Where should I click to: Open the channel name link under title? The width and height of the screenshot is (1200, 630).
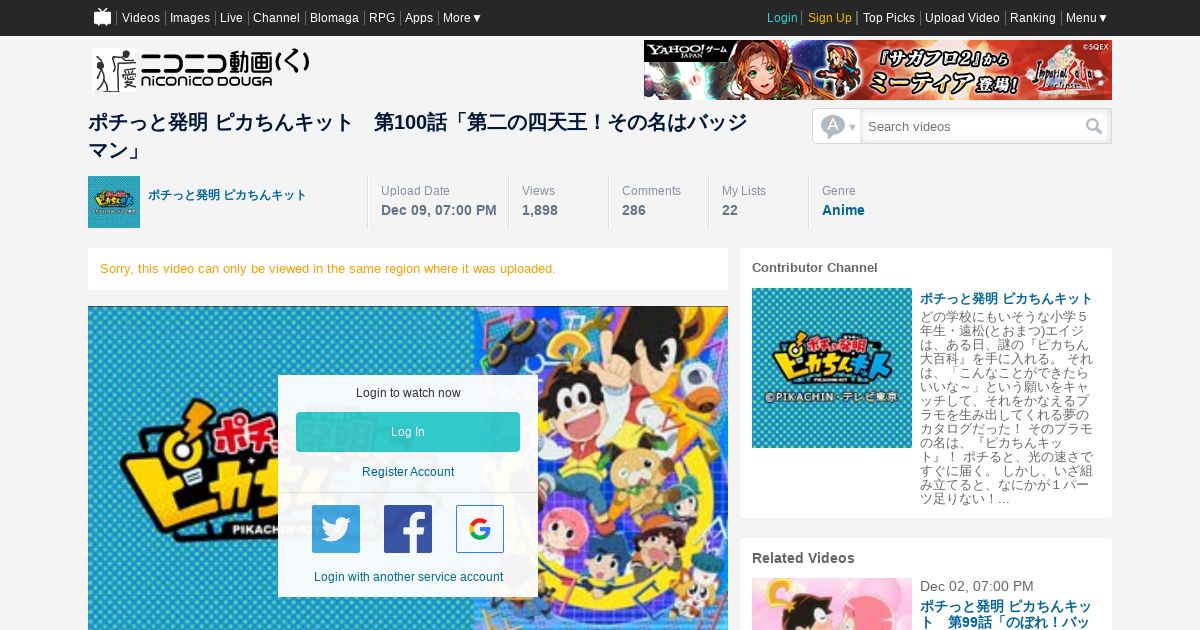click(x=227, y=195)
